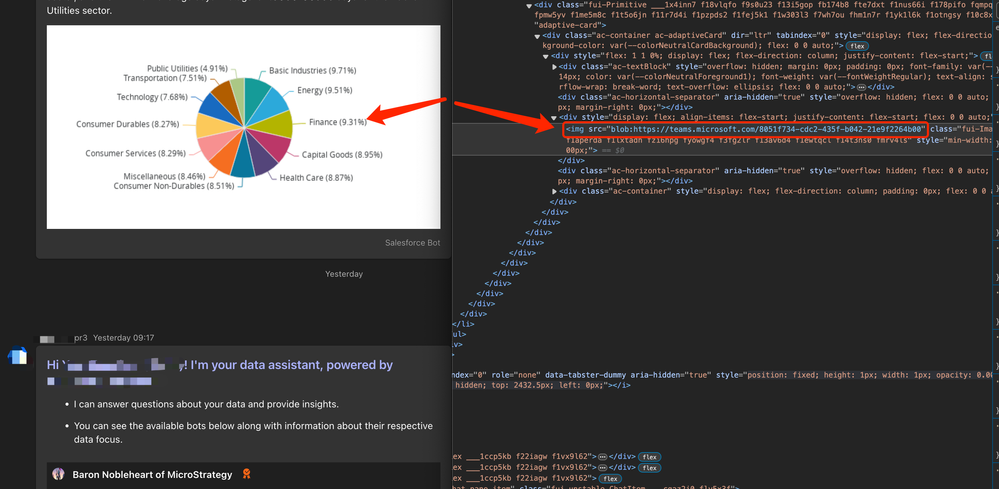
Task: Click the orange badge beside Baron Nobleheart
Action: click(x=245, y=474)
